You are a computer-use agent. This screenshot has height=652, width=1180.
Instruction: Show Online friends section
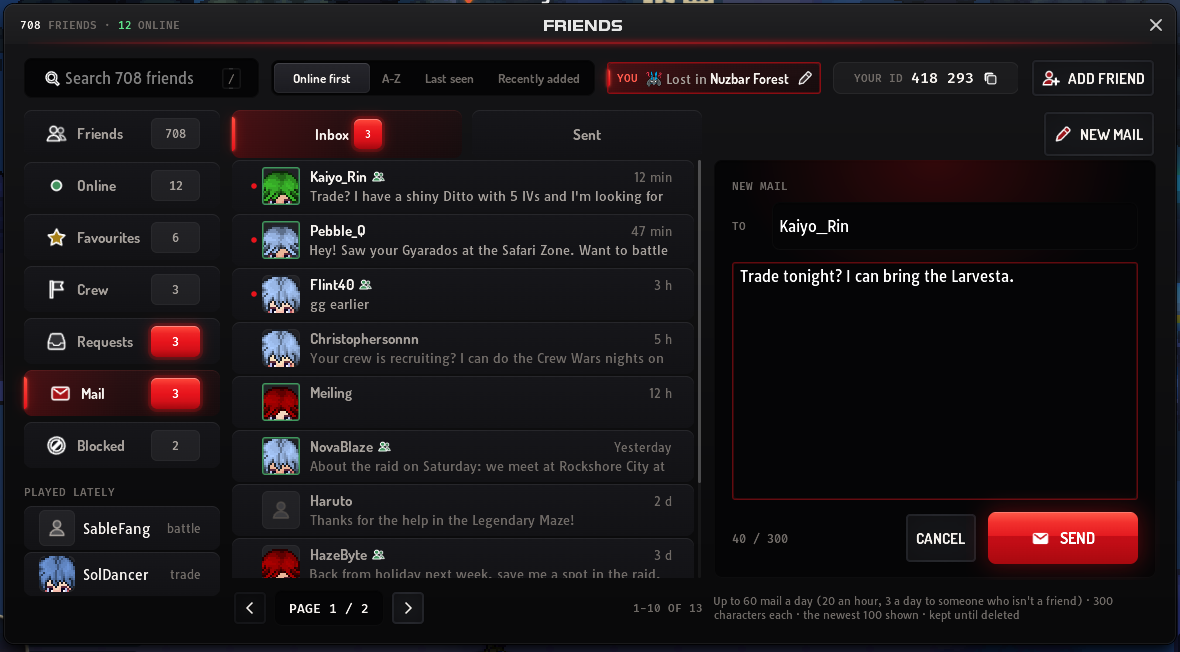pos(122,186)
